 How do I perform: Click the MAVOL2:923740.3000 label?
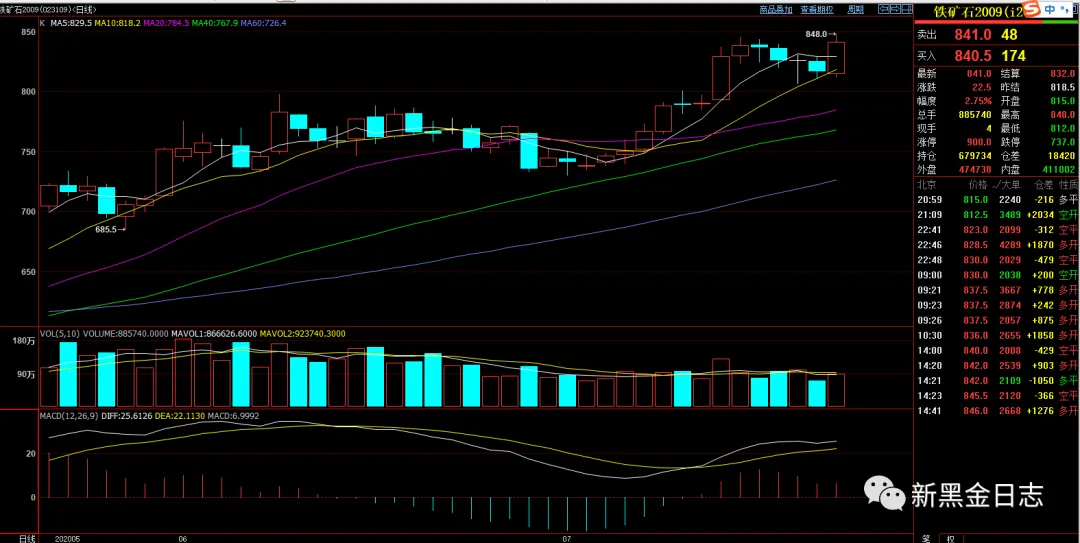(x=303, y=334)
